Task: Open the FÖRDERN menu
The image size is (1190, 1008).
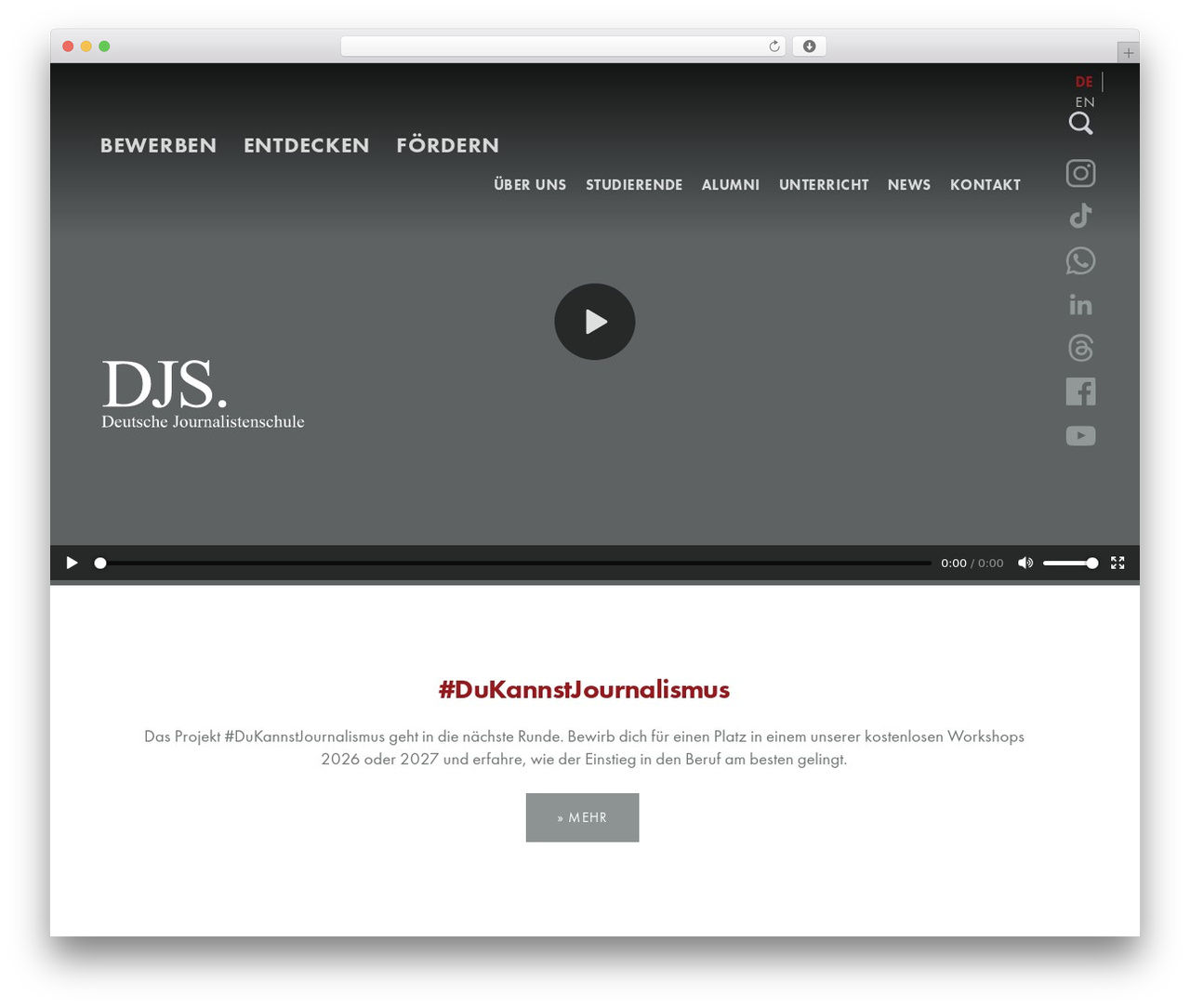Action: [448, 145]
